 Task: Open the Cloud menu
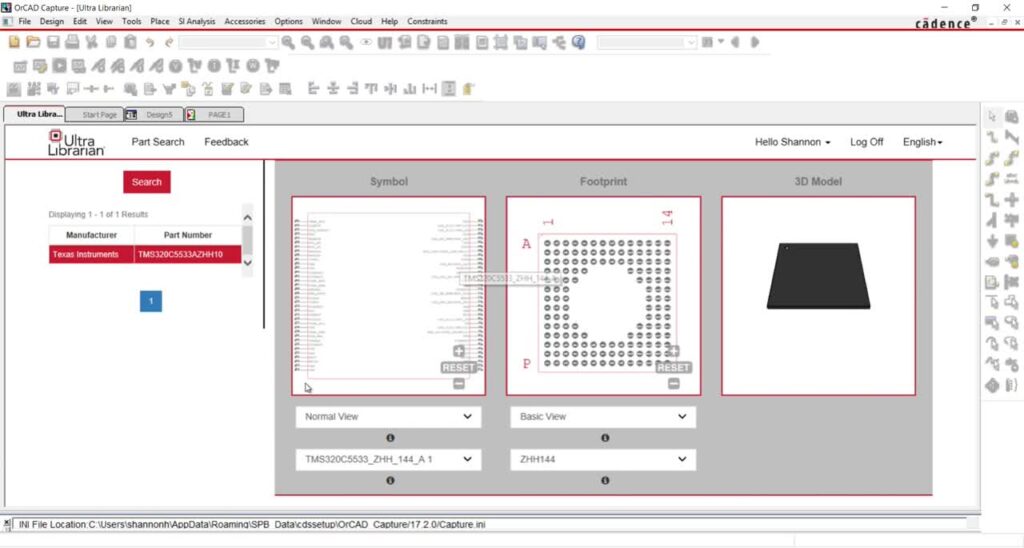[361, 22]
